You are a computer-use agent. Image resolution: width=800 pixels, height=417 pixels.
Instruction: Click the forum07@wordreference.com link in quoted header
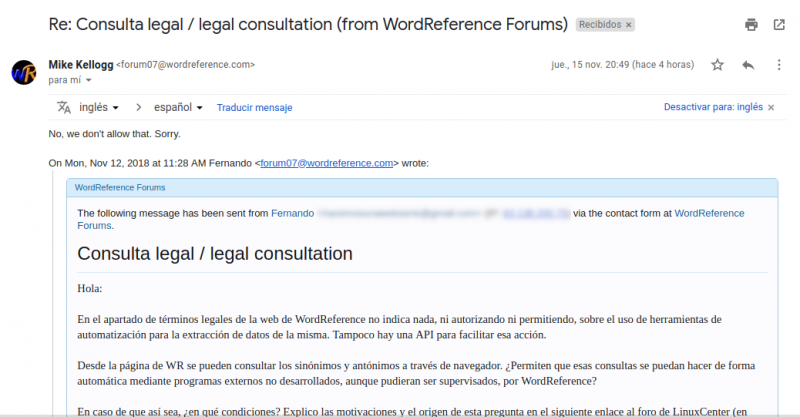tap(326, 163)
